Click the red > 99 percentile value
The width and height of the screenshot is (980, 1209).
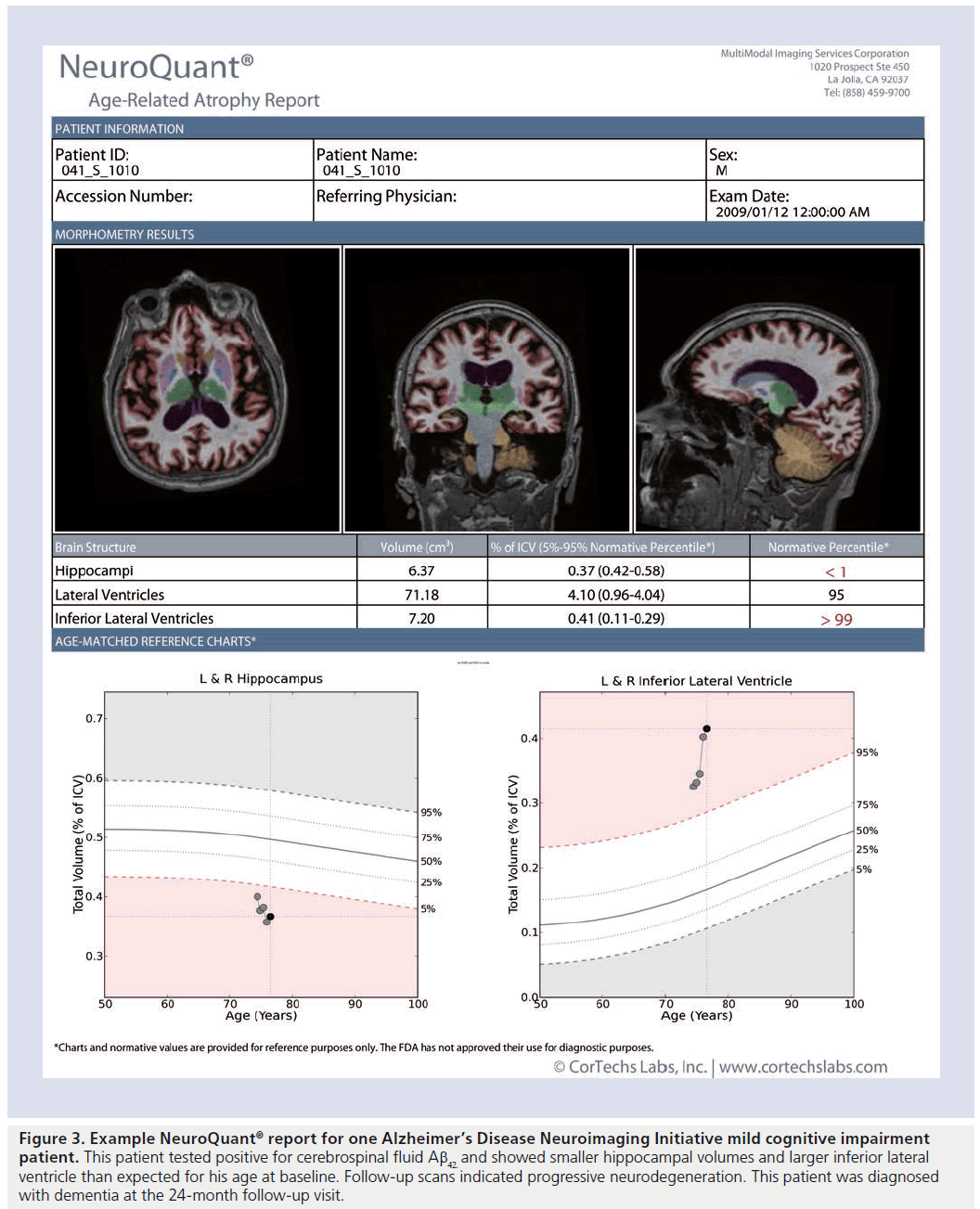[836, 620]
